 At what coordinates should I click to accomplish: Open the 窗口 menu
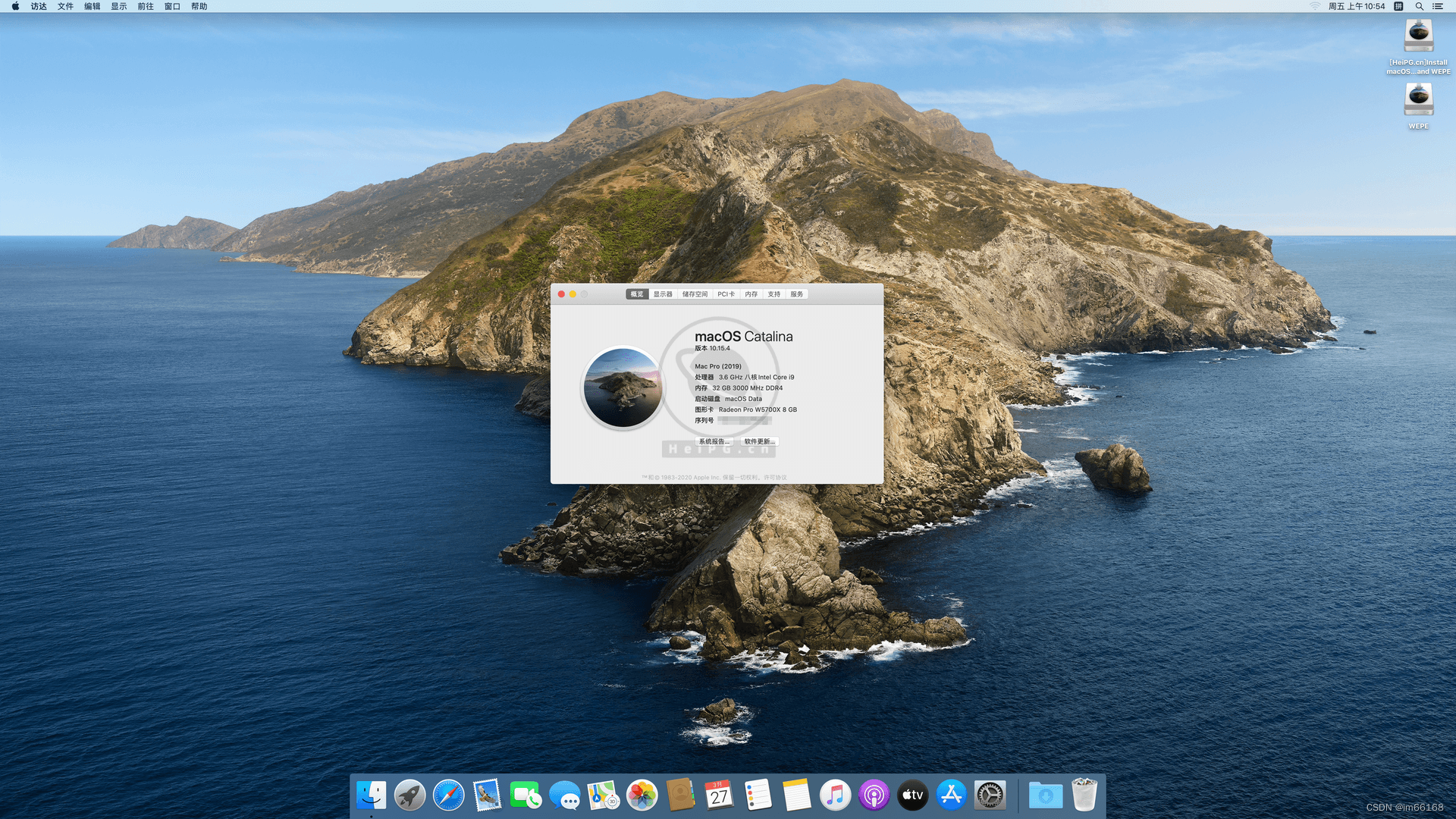[172, 6]
